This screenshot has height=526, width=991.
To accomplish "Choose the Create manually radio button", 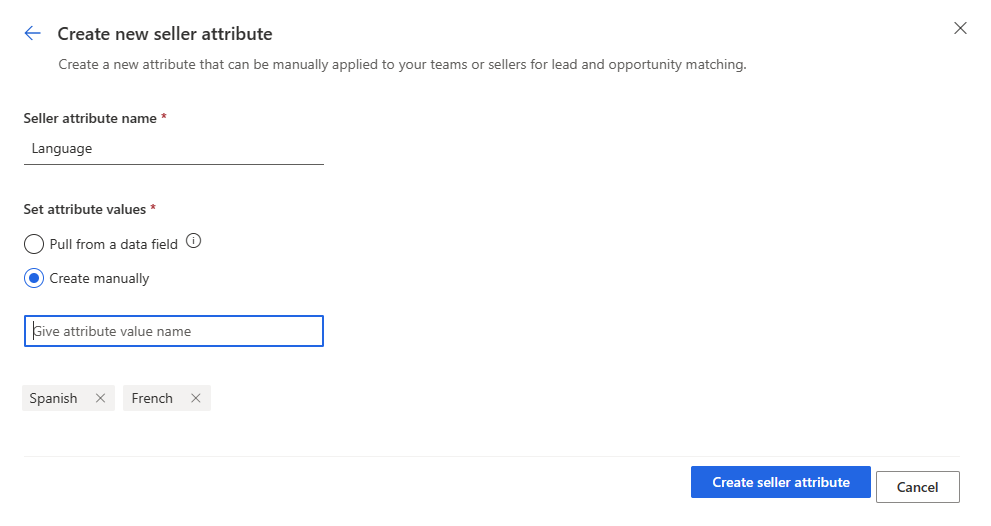I will [34, 278].
